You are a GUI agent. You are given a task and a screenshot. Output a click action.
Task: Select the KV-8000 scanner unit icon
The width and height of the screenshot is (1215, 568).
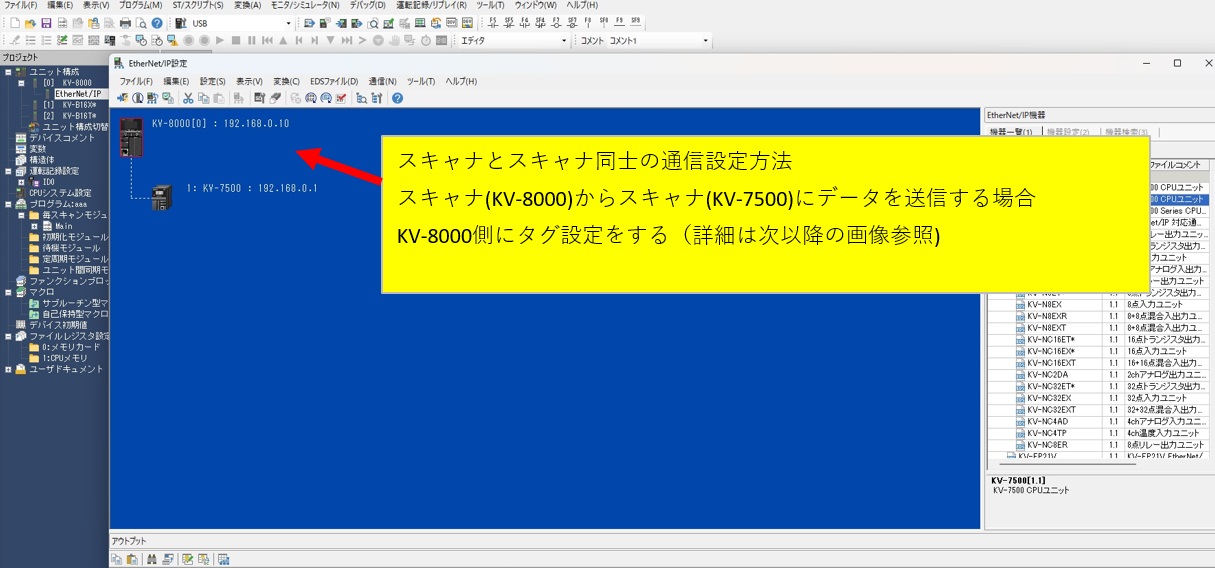tap(131, 137)
